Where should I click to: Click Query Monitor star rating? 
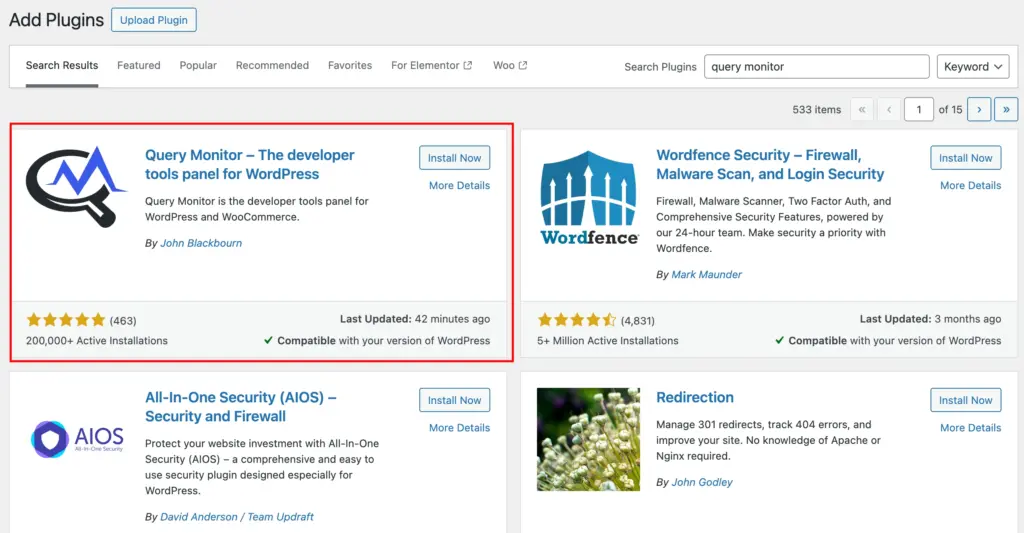[x=65, y=320]
